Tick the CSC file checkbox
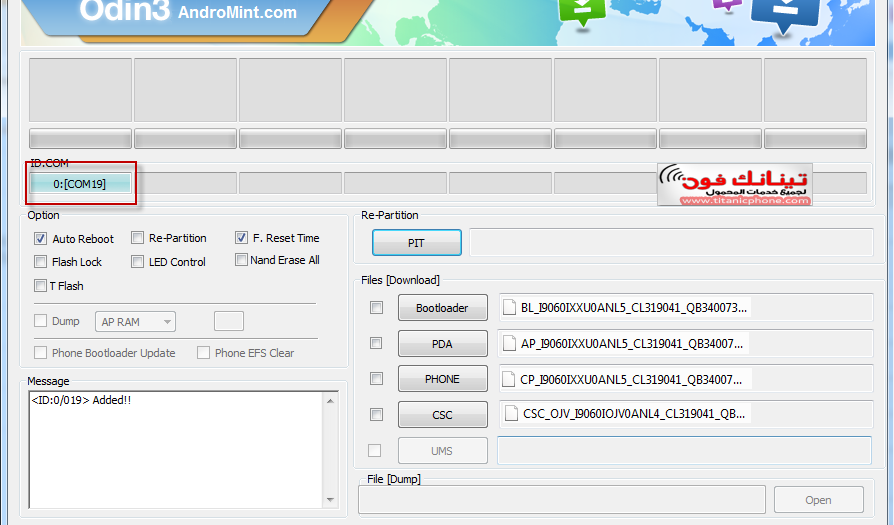The width and height of the screenshot is (894, 525). tap(376, 414)
